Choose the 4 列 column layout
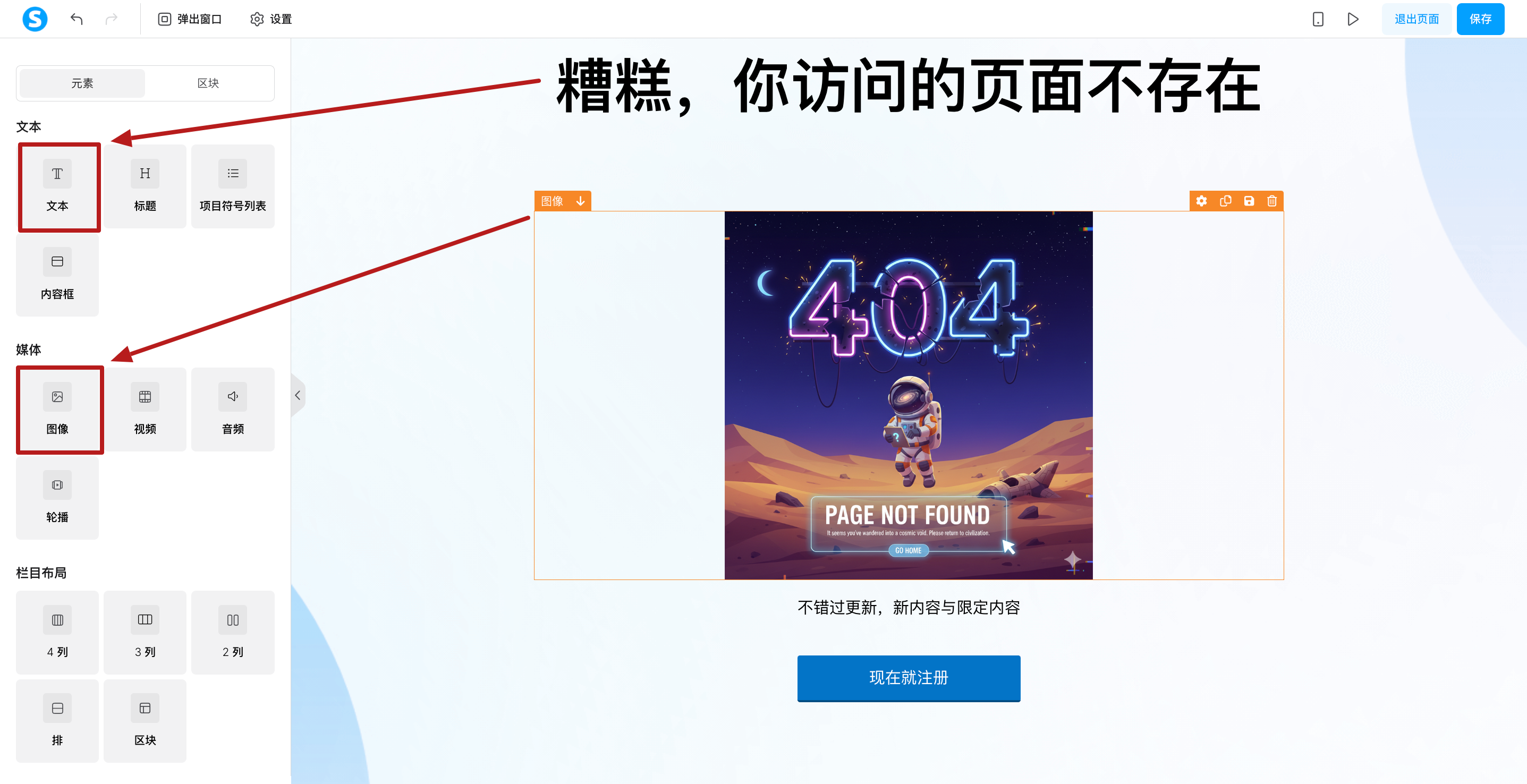 tap(57, 633)
